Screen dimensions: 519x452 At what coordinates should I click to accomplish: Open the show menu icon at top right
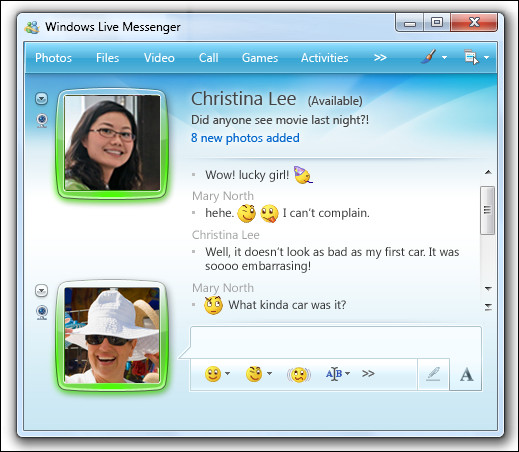point(476,57)
